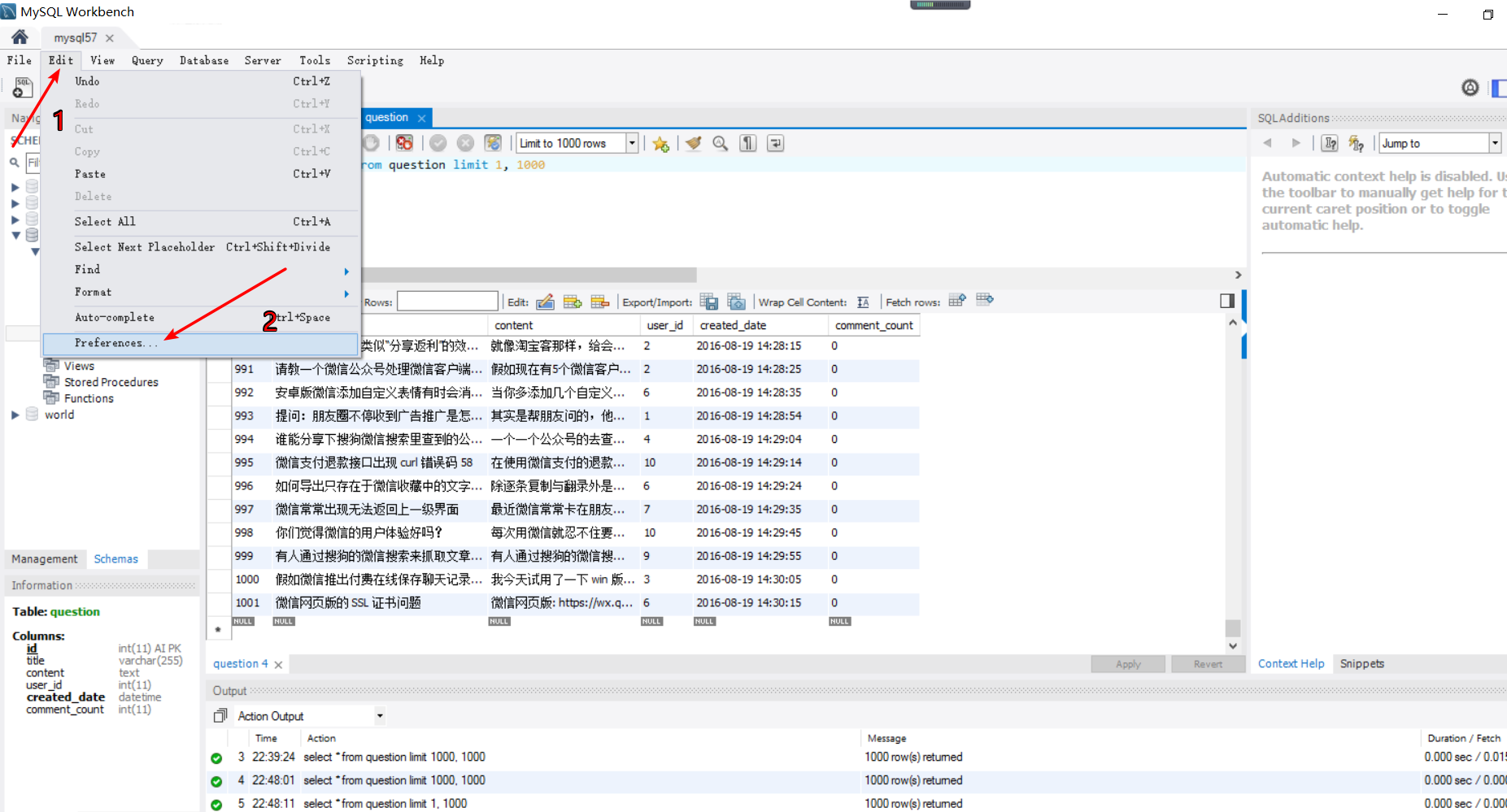Click the result grid scroll down arrow
1507x812 pixels.
[1233, 646]
